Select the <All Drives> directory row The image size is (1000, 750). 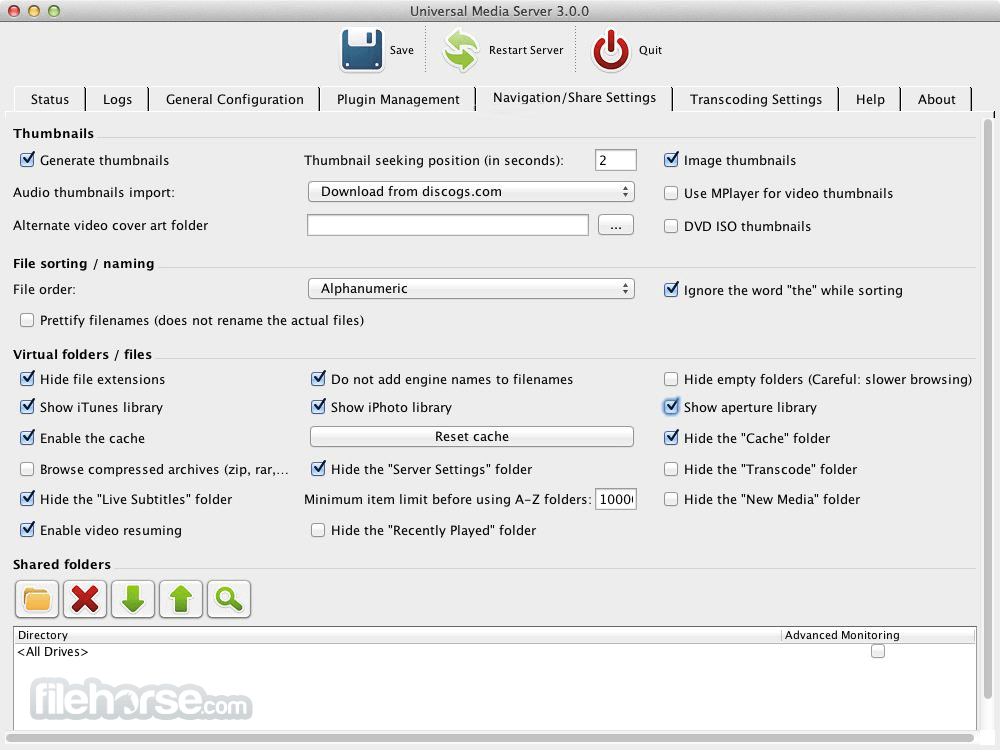[x=494, y=652]
